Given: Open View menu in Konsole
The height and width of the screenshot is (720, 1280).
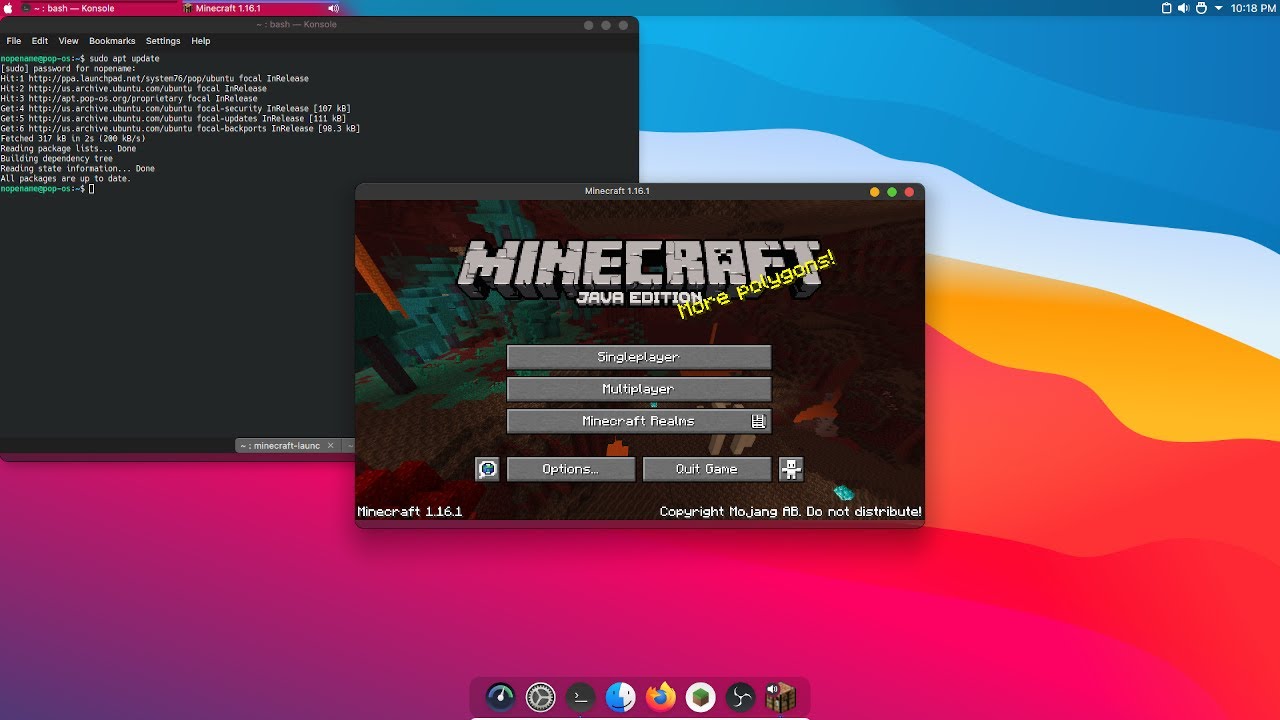Looking at the screenshot, I should (68, 41).
